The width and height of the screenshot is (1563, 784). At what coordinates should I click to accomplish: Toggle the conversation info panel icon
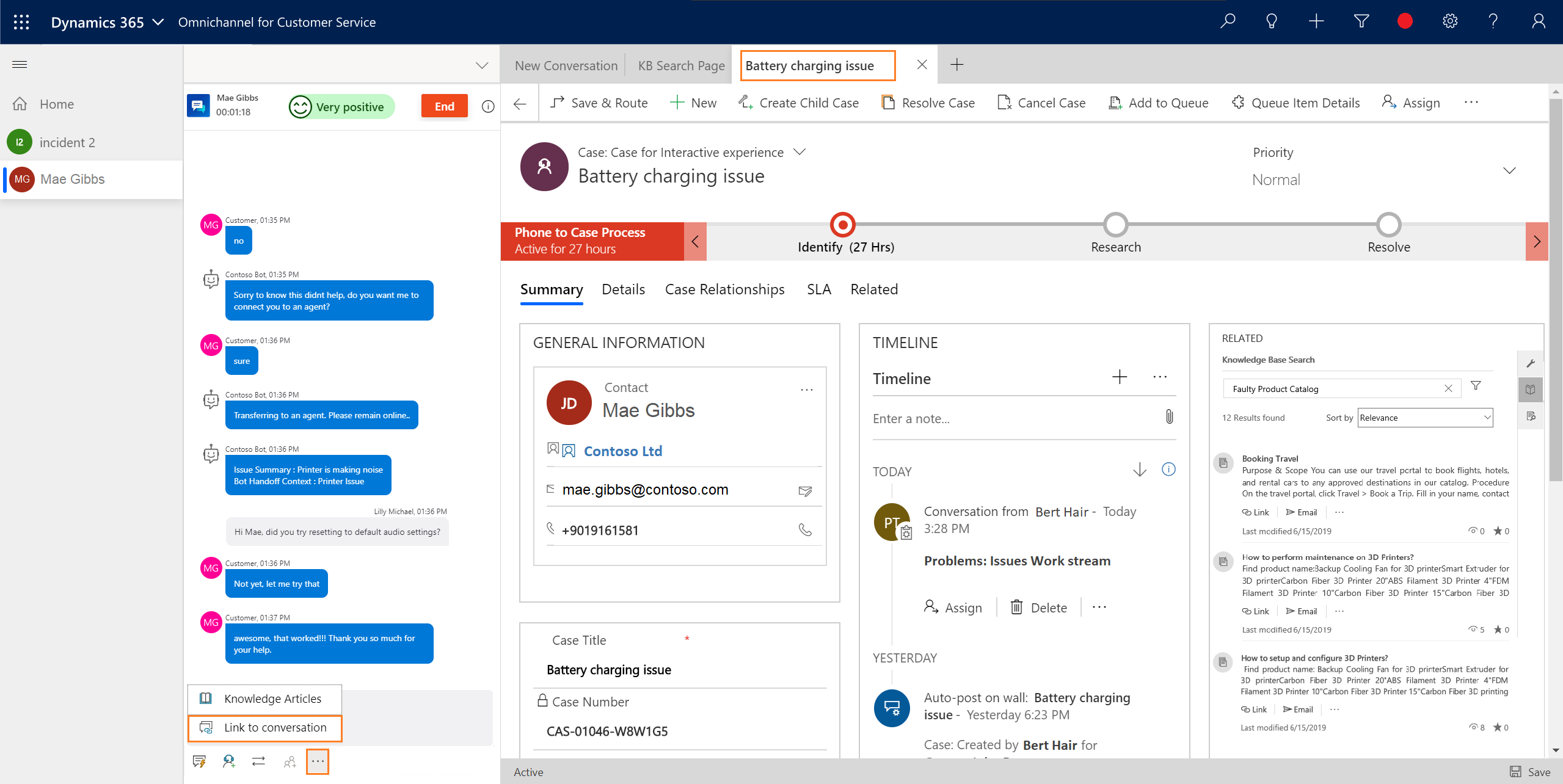488,106
